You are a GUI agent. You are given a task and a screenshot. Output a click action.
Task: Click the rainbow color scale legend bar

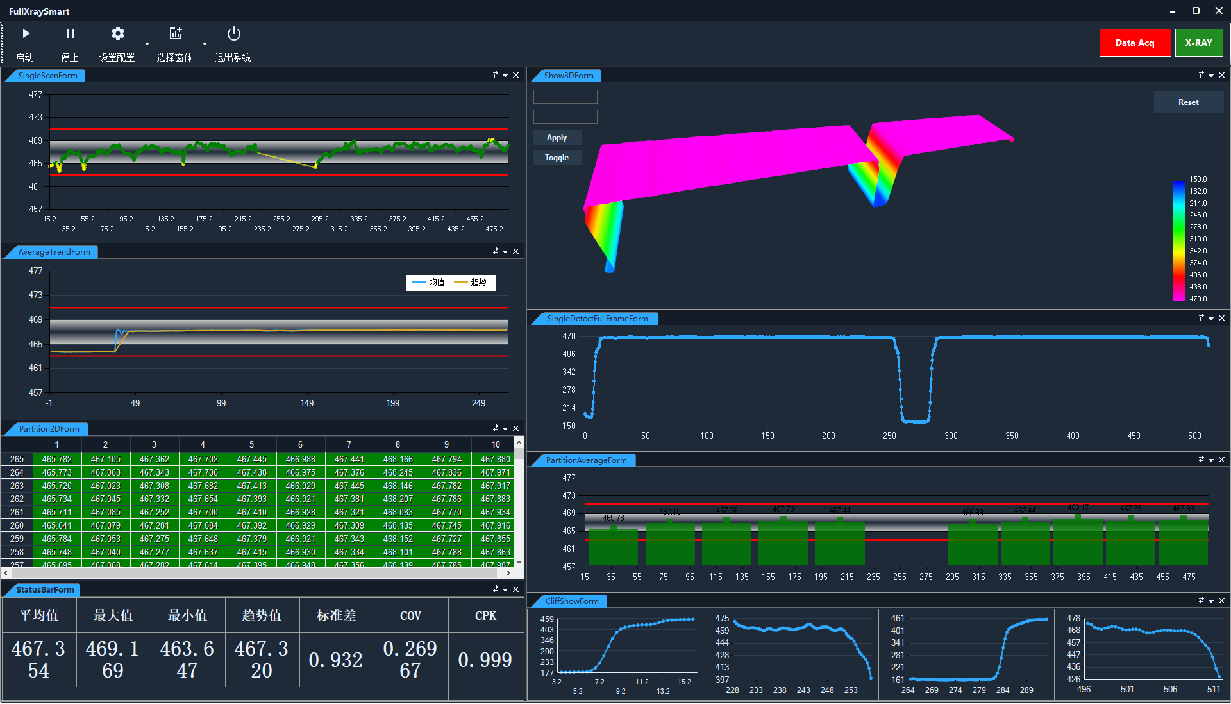point(1179,241)
